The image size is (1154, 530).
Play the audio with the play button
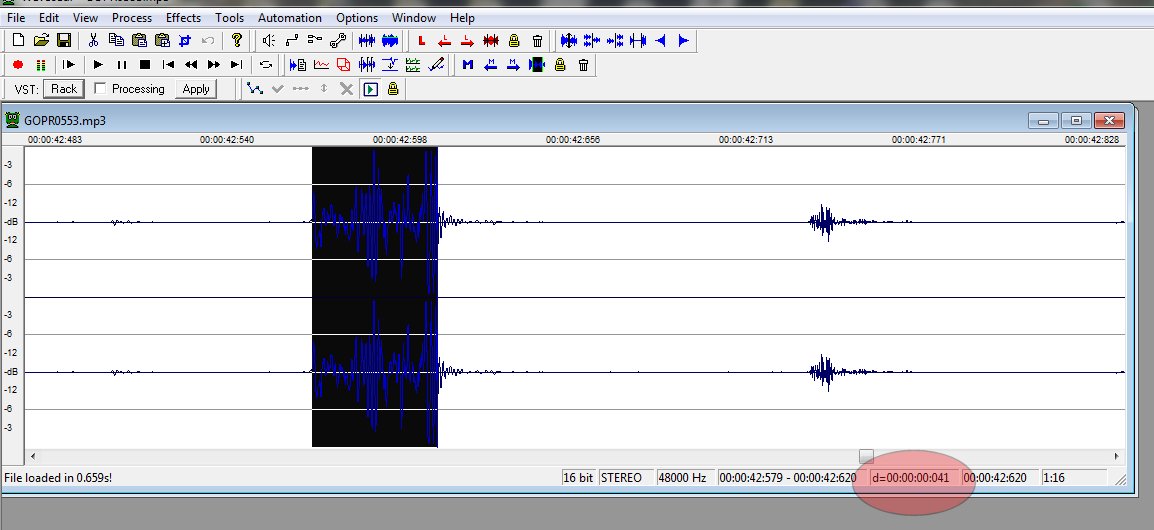(98, 65)
